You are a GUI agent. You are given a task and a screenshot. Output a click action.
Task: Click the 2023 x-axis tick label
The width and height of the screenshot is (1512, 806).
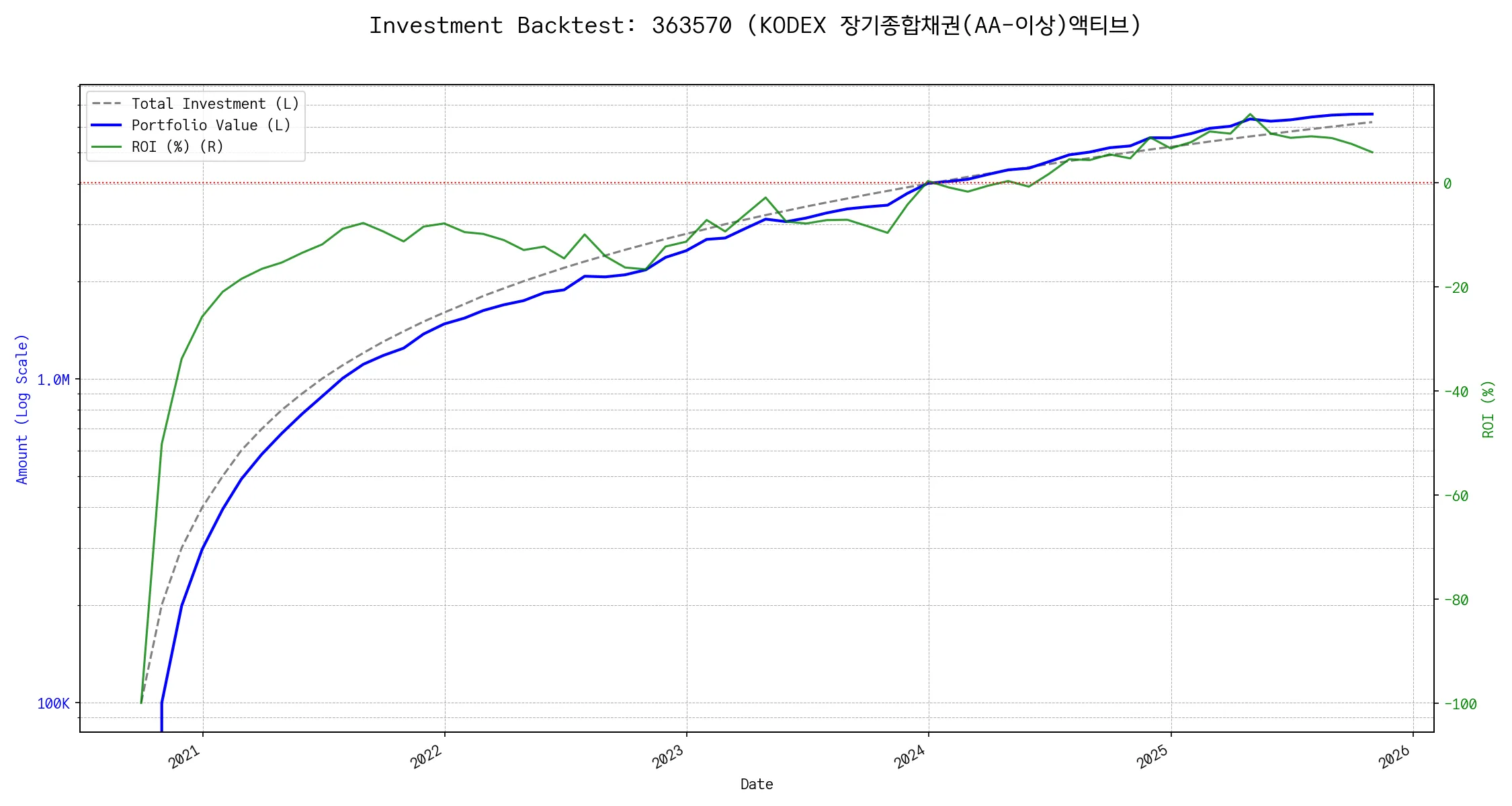pos(668,757)
